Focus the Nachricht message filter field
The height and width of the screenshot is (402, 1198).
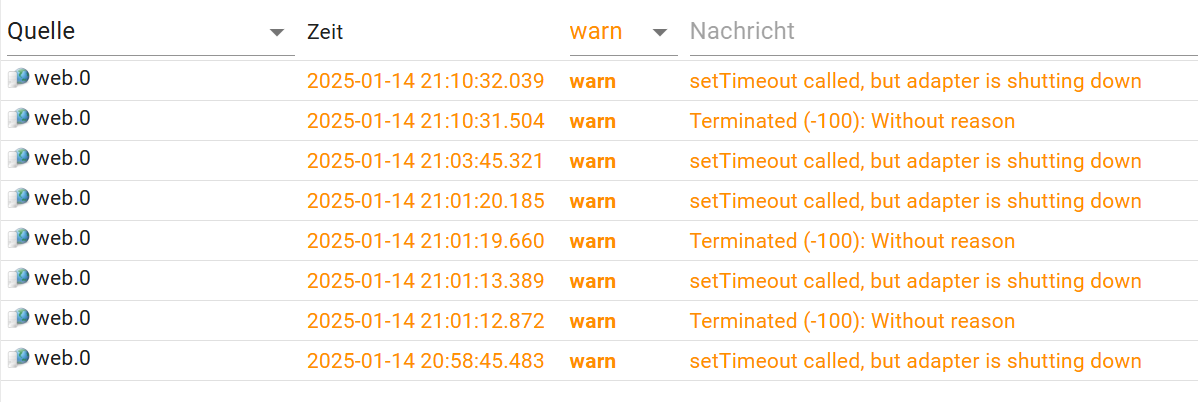(940, 32)
